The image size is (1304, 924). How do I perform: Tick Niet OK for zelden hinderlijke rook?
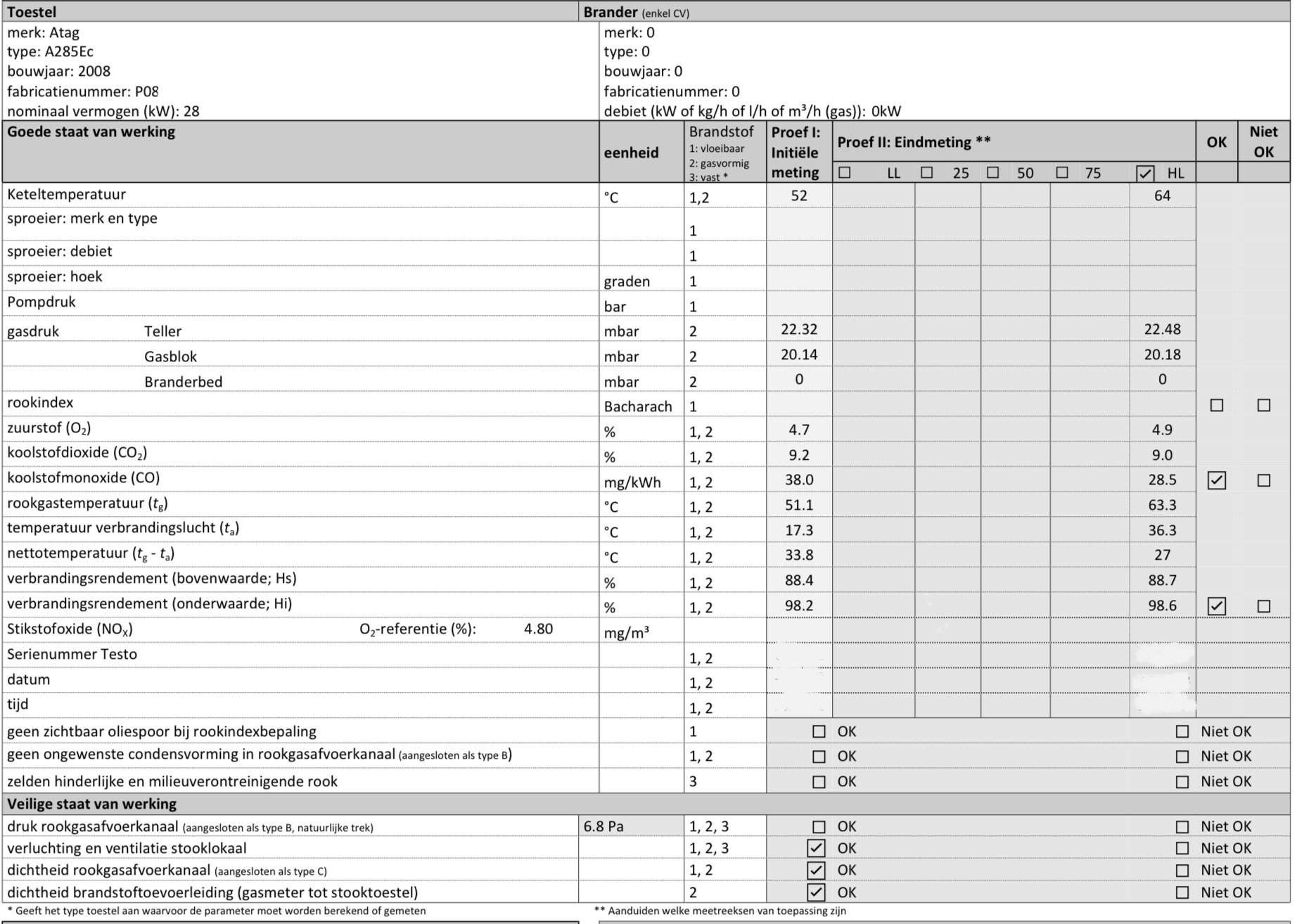[1182, 782]
